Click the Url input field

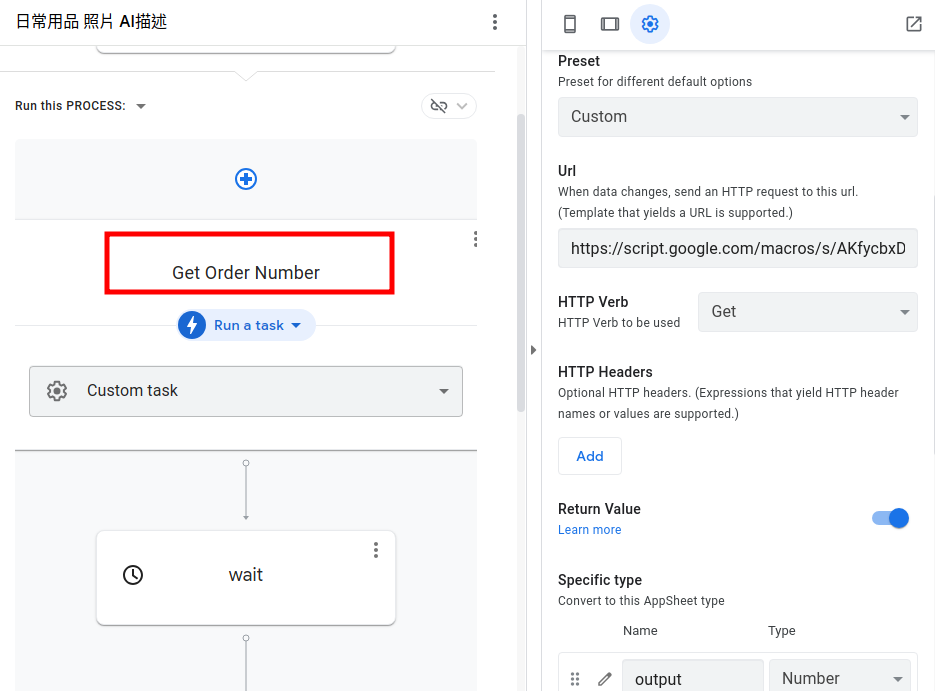(738, 248)
